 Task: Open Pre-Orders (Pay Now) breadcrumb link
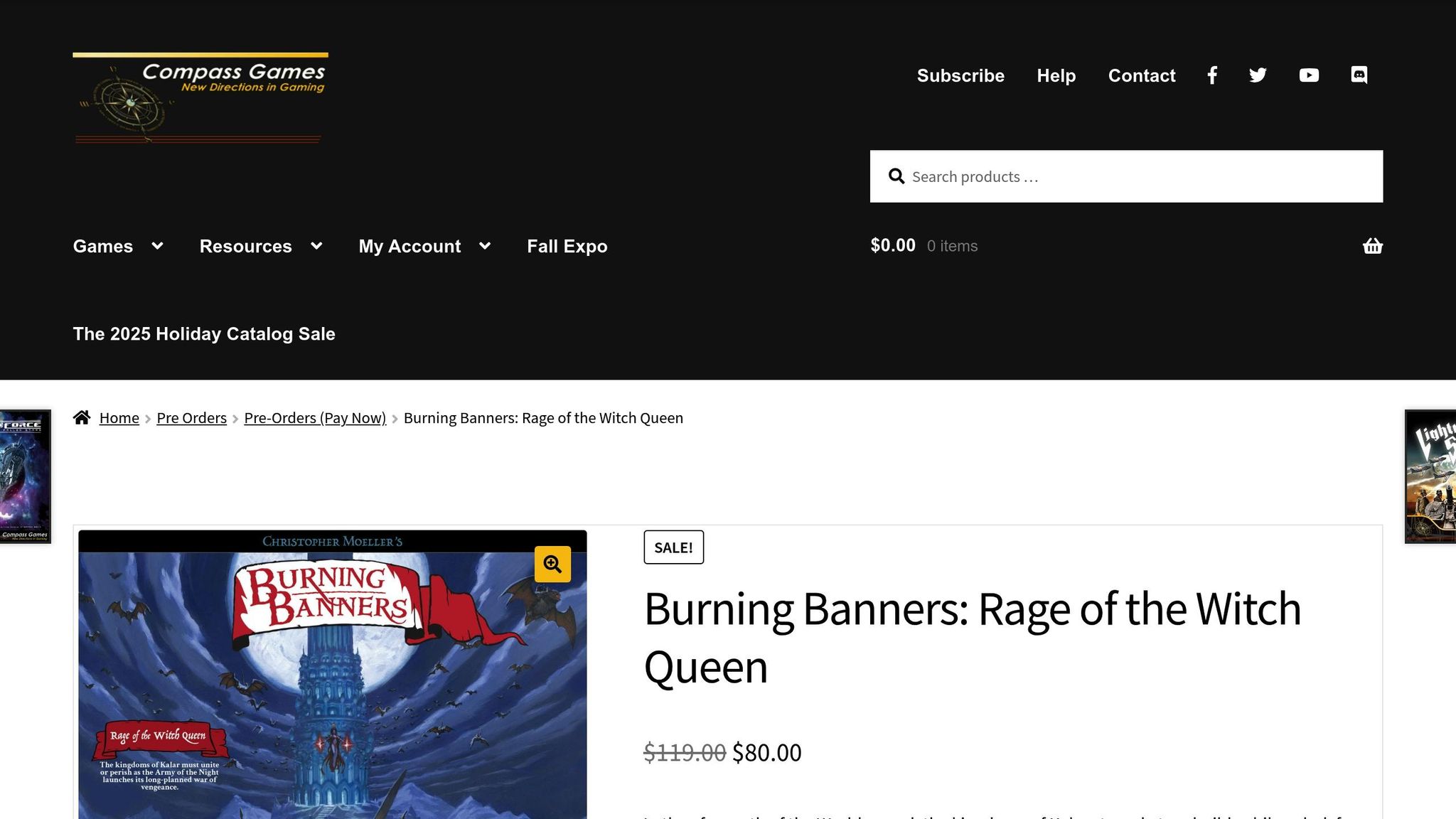pos(316,418)
